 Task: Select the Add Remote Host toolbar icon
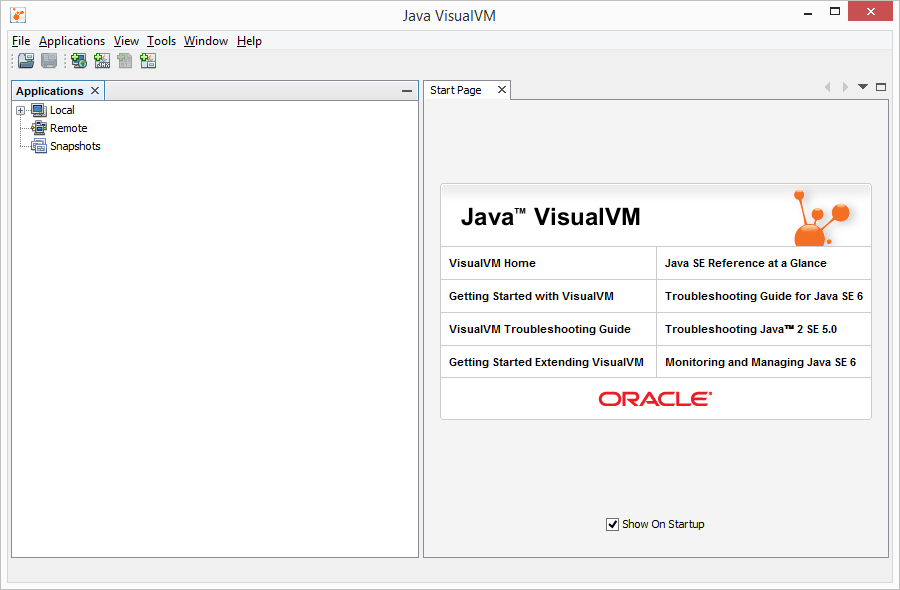point(78,60)
